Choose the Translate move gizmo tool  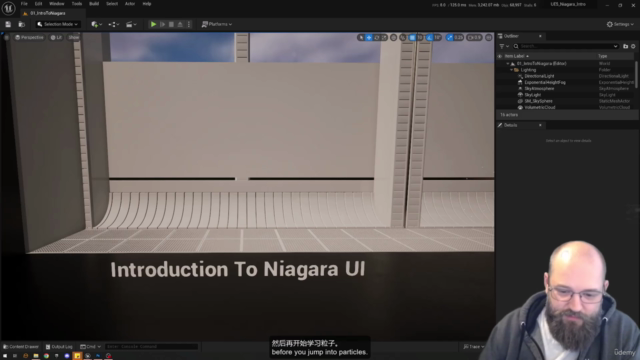[x=369, y=38]
